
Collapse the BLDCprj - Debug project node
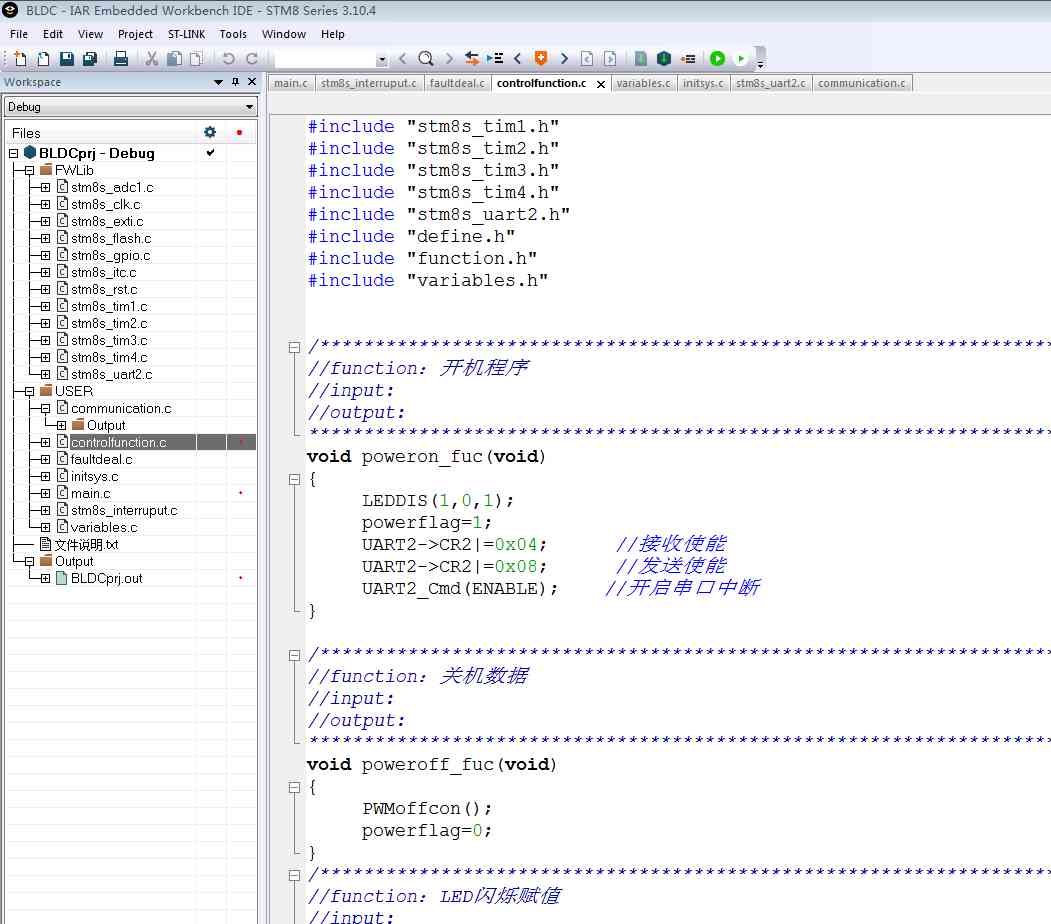pyautogui.click(x=13, y=153)
